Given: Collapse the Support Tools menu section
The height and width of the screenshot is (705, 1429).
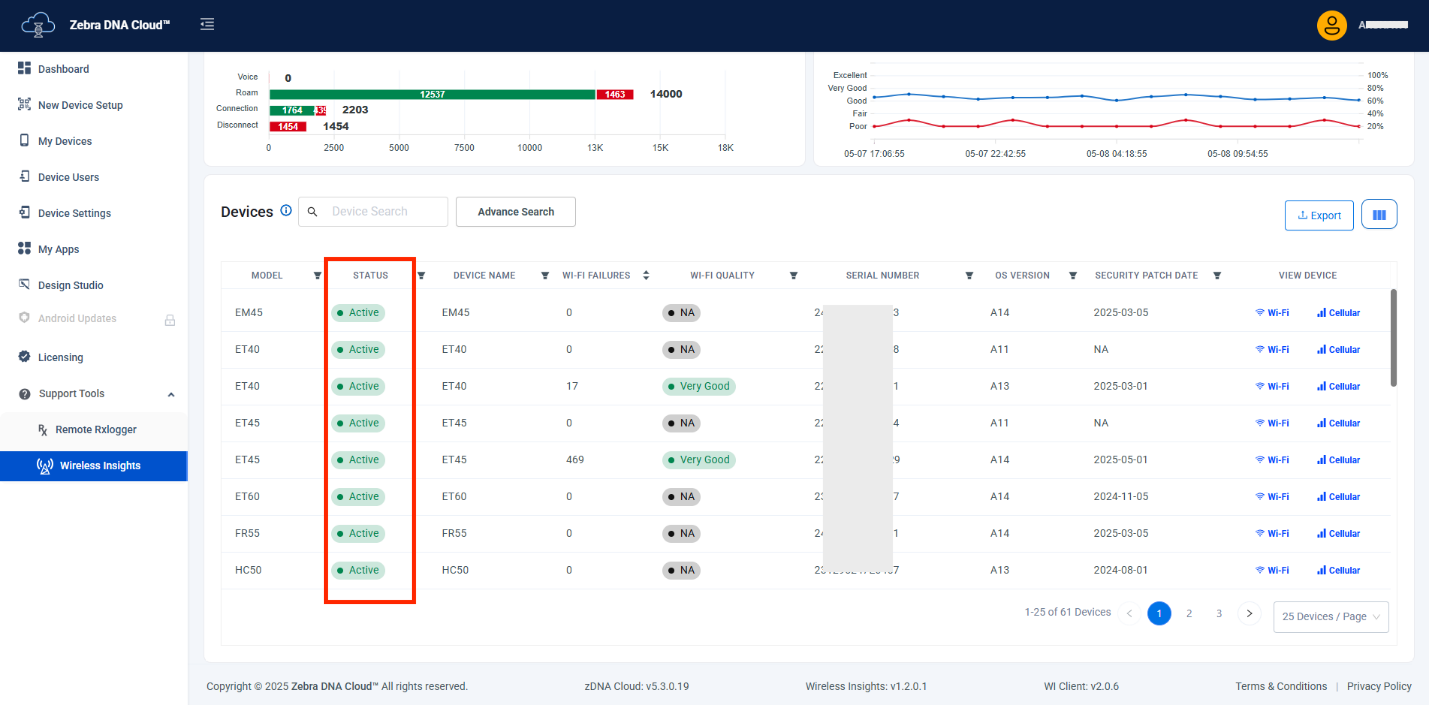Looking at the screenshot, I should coord(171,394).
